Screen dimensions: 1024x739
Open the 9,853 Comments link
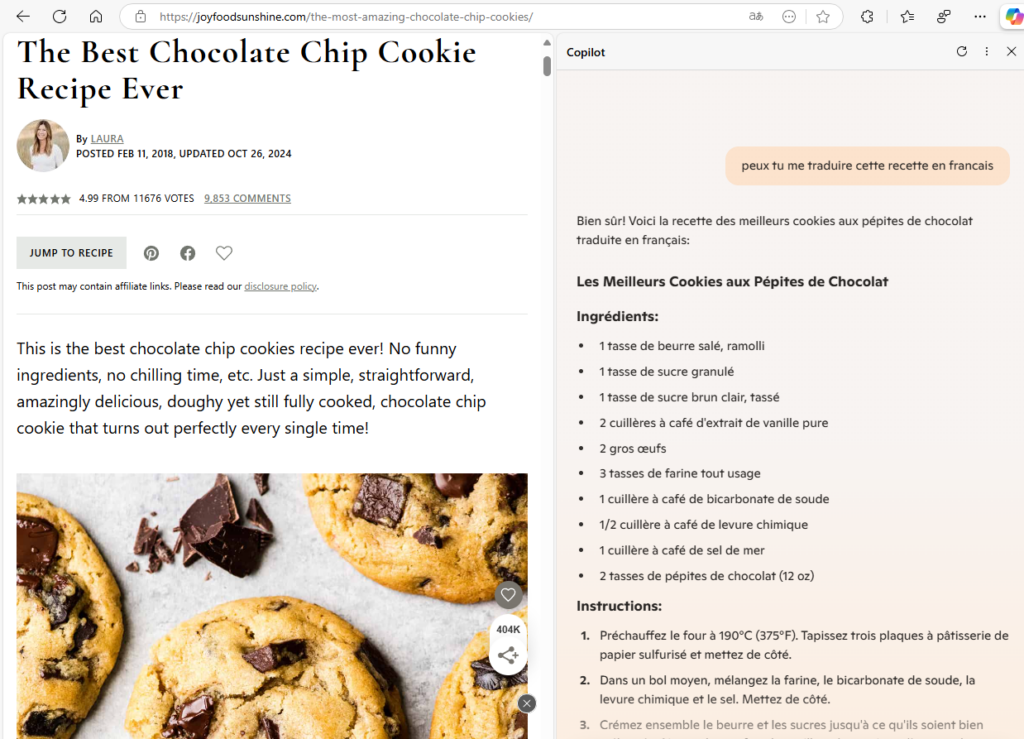(248, 198)
